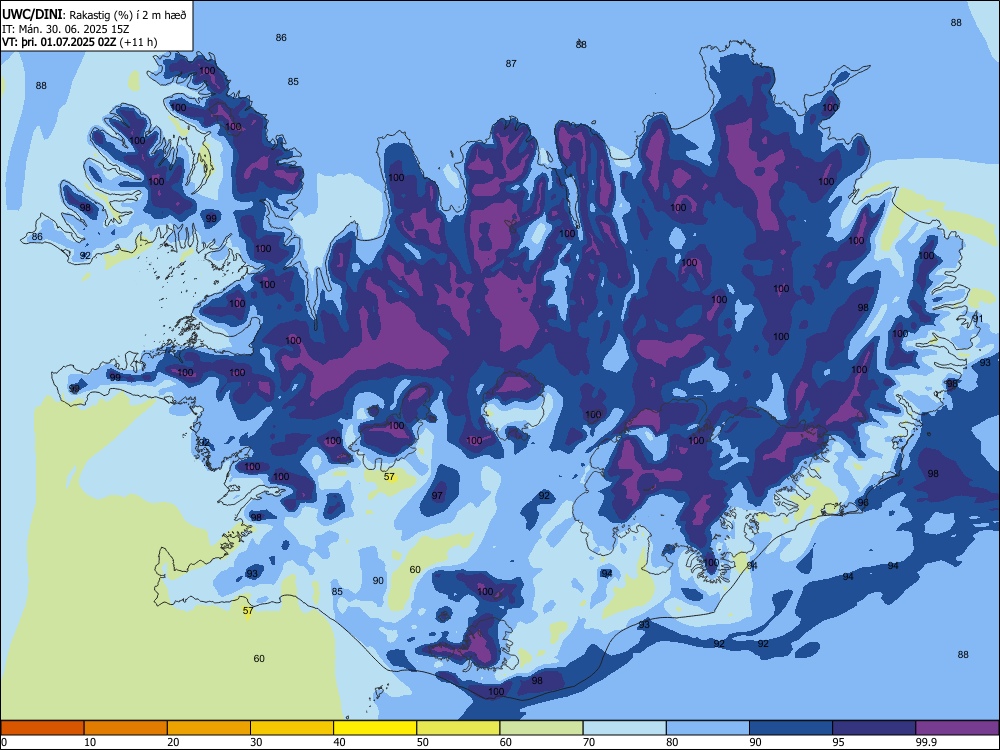
Task: Click the pale yellow 50–60 legend swatch
Action: tap(458, 728)
